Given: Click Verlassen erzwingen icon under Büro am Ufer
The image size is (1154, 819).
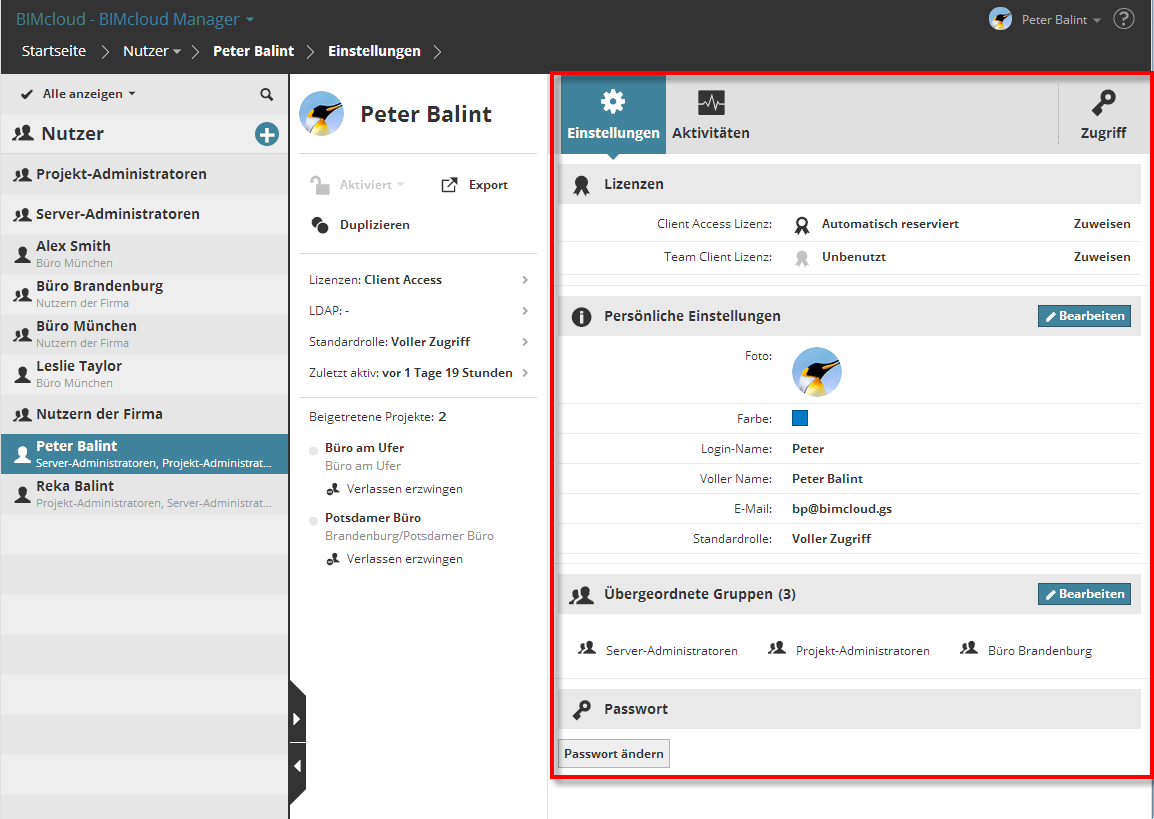Looking at the screenshot, I should [x=333, y=489].
